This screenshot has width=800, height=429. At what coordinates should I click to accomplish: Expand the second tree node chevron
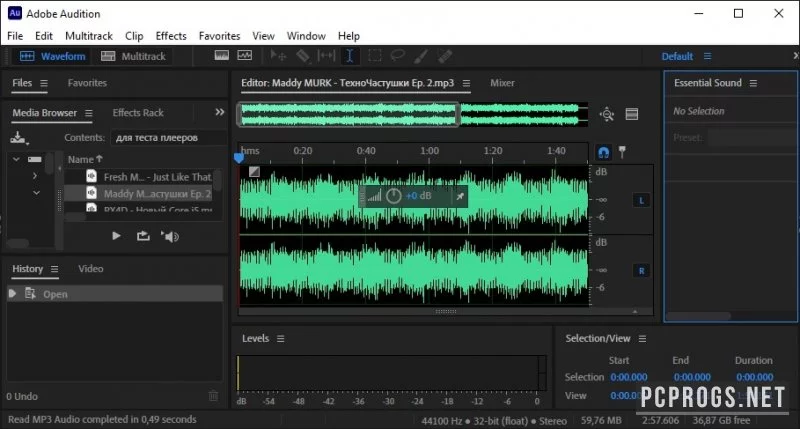click(x=35, y=176)
